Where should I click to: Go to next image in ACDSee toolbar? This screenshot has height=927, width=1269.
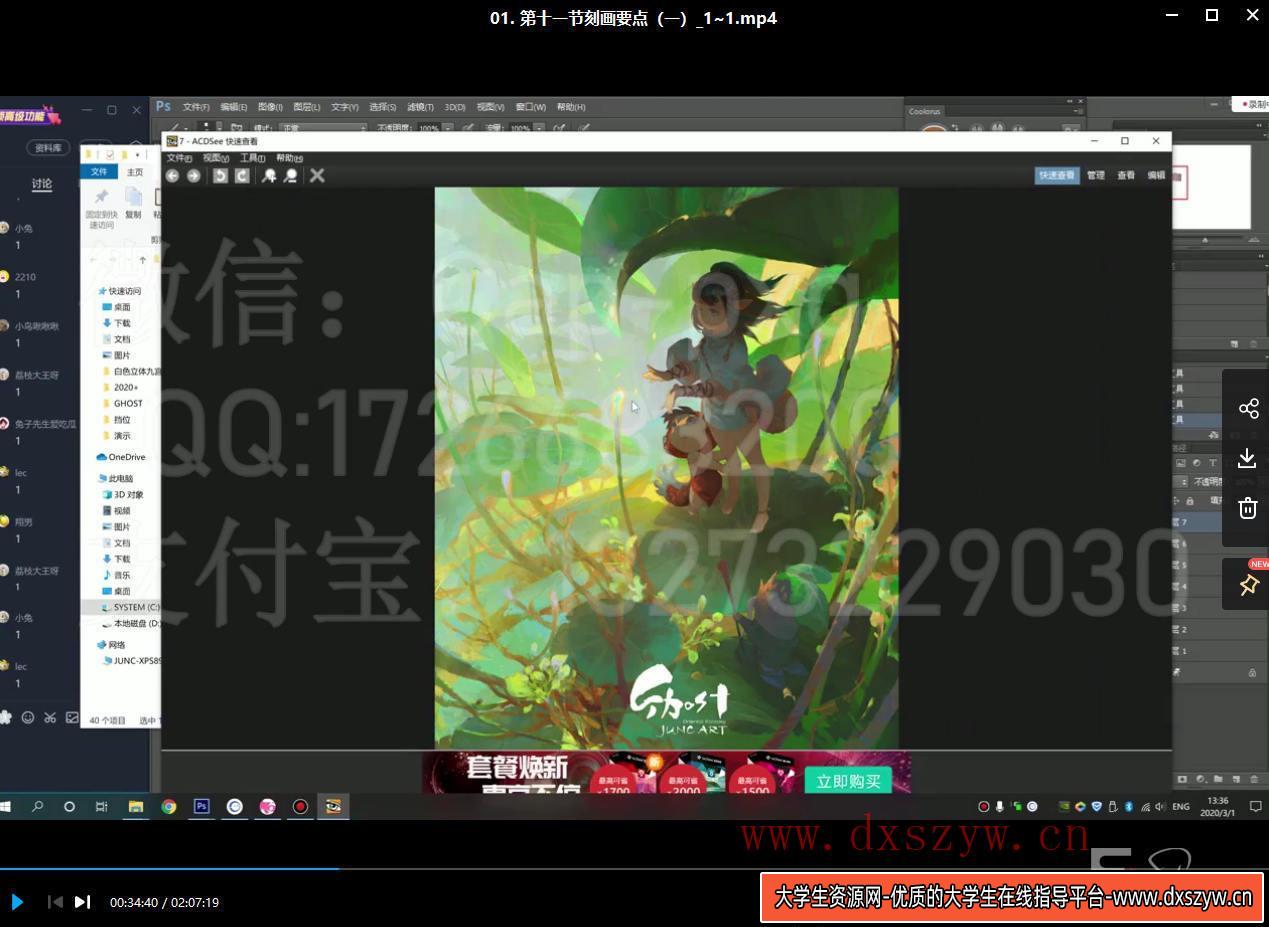[194, 176]
